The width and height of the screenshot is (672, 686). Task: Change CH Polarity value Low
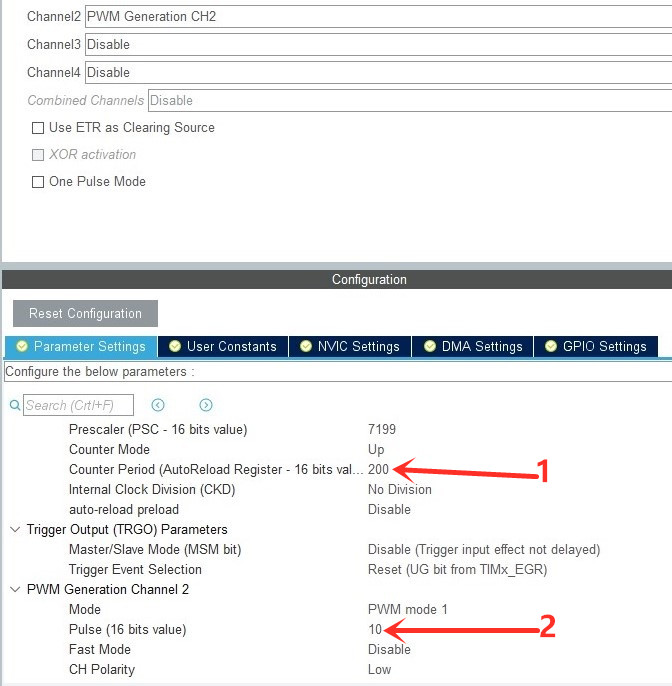click(x=379, y=669)
